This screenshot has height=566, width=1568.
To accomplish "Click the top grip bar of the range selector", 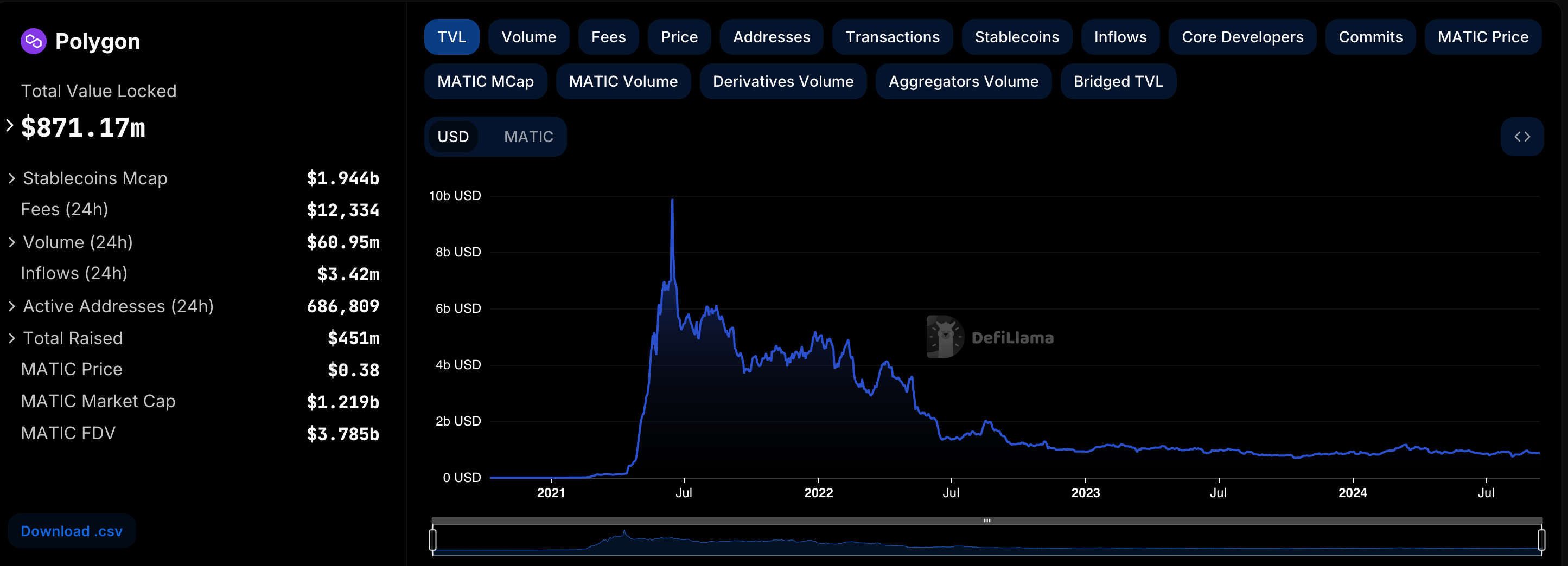I will click(987, 520).
